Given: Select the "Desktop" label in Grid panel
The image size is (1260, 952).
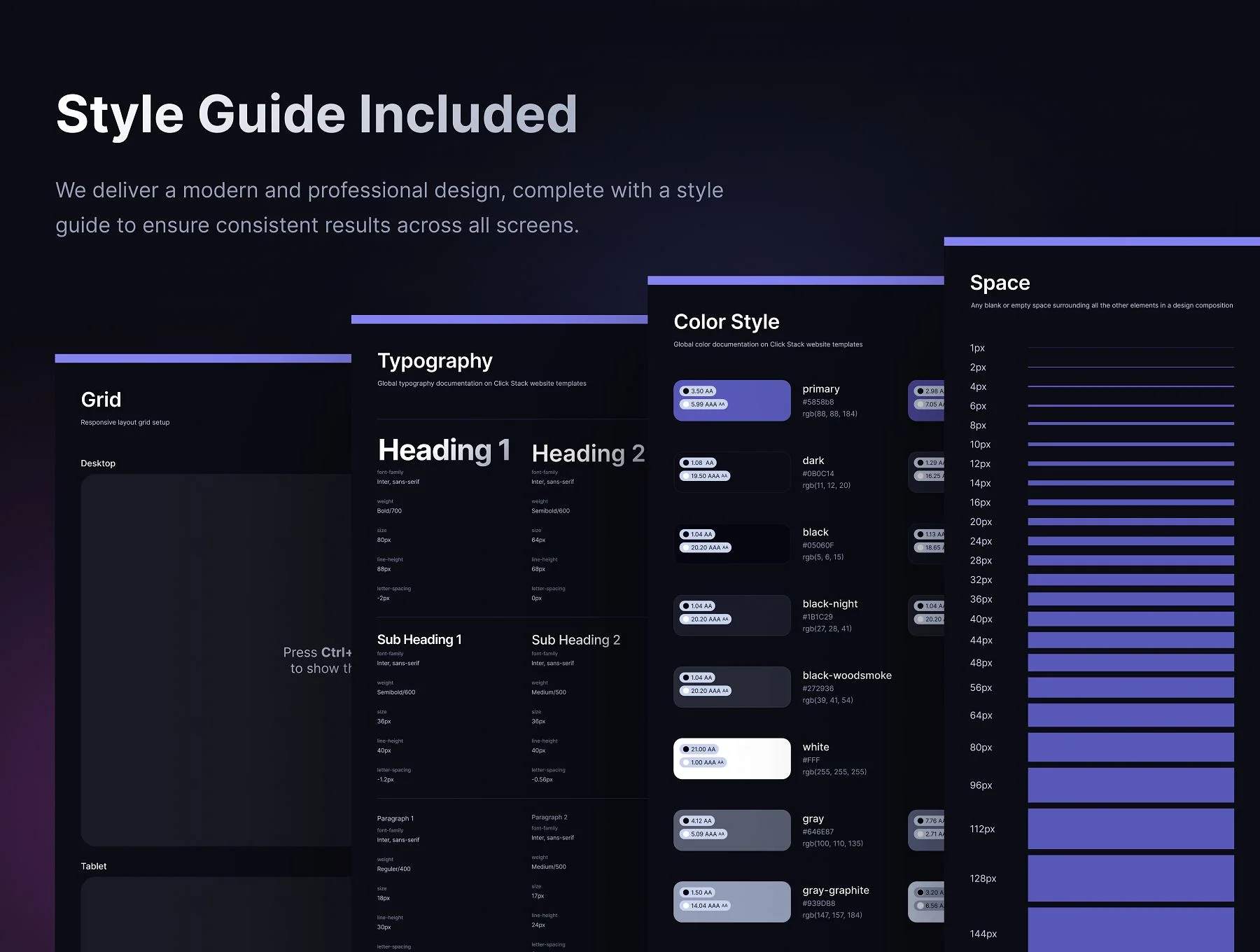Looking at the screenshot, I should point(98,463).
